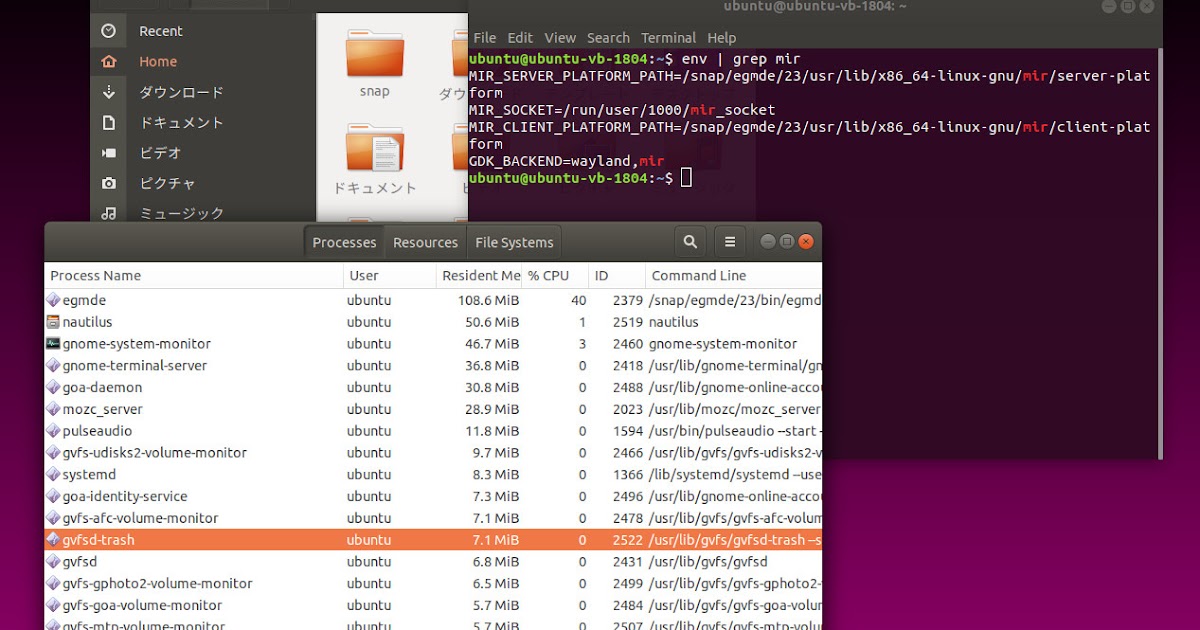Open the System Monitor hamburger menu
Image resolution: width=1200 pixels, height=630 pixels.
tap(730, 241)
